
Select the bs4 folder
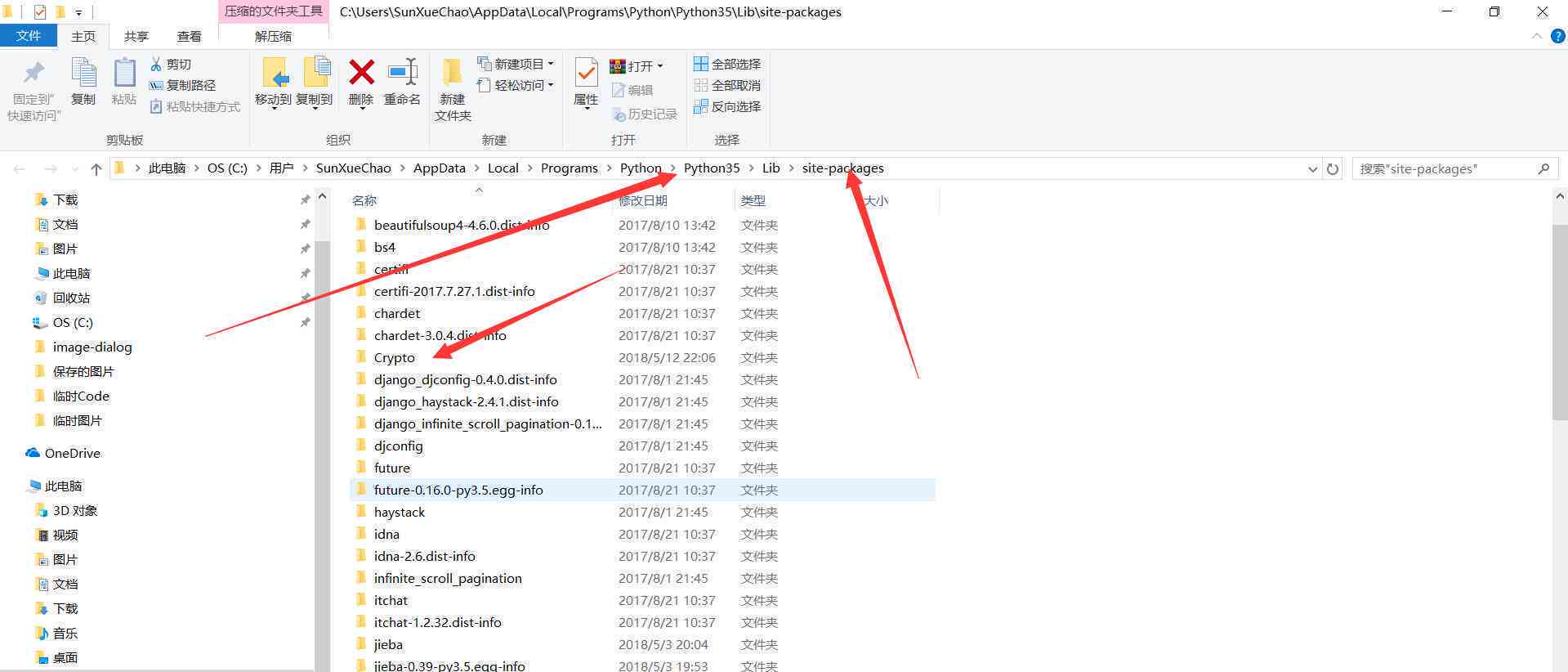[x=384, y=247]
